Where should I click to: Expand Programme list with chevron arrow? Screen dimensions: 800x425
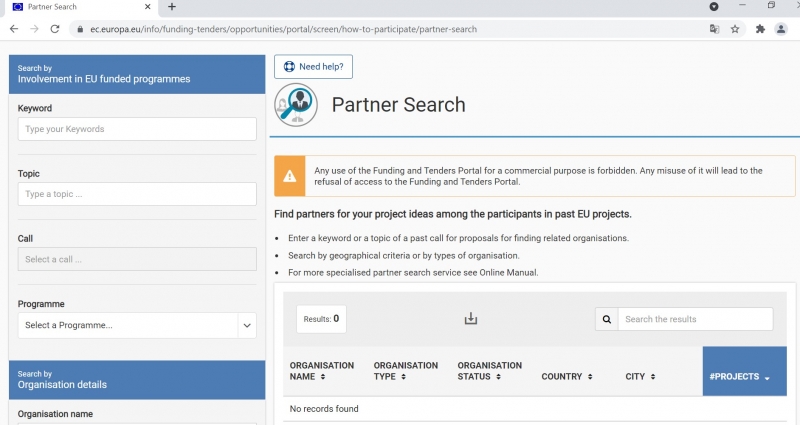coord(247,326)
